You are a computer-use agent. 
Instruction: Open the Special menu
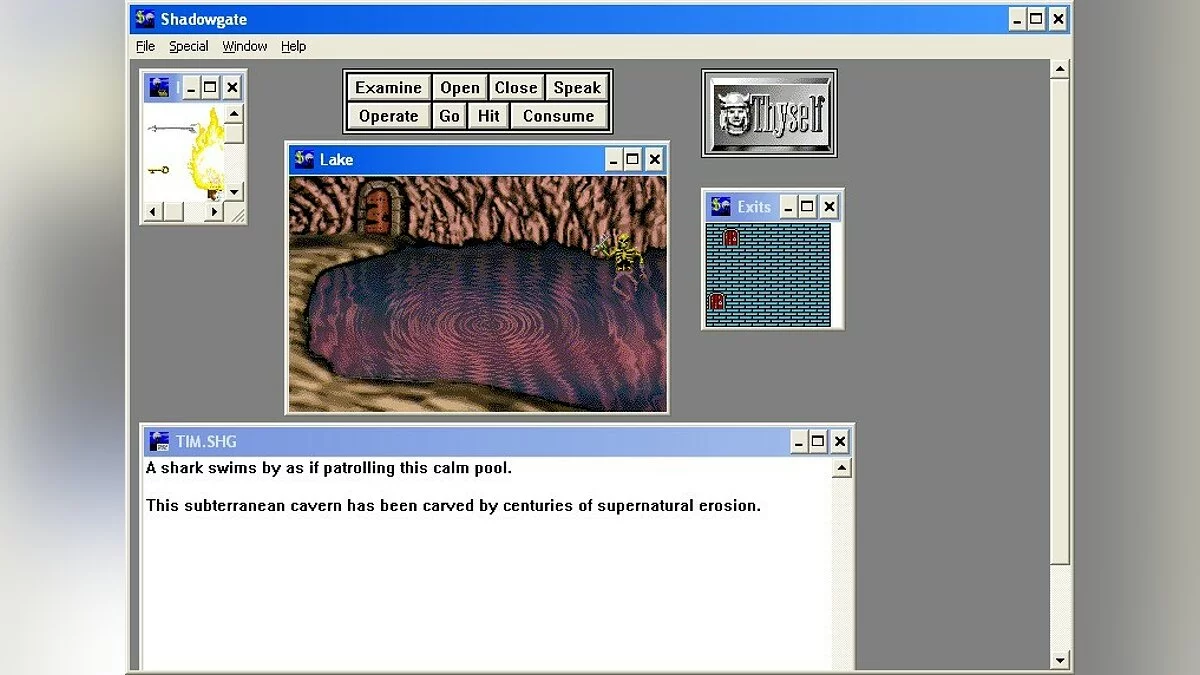pos(188,46)
